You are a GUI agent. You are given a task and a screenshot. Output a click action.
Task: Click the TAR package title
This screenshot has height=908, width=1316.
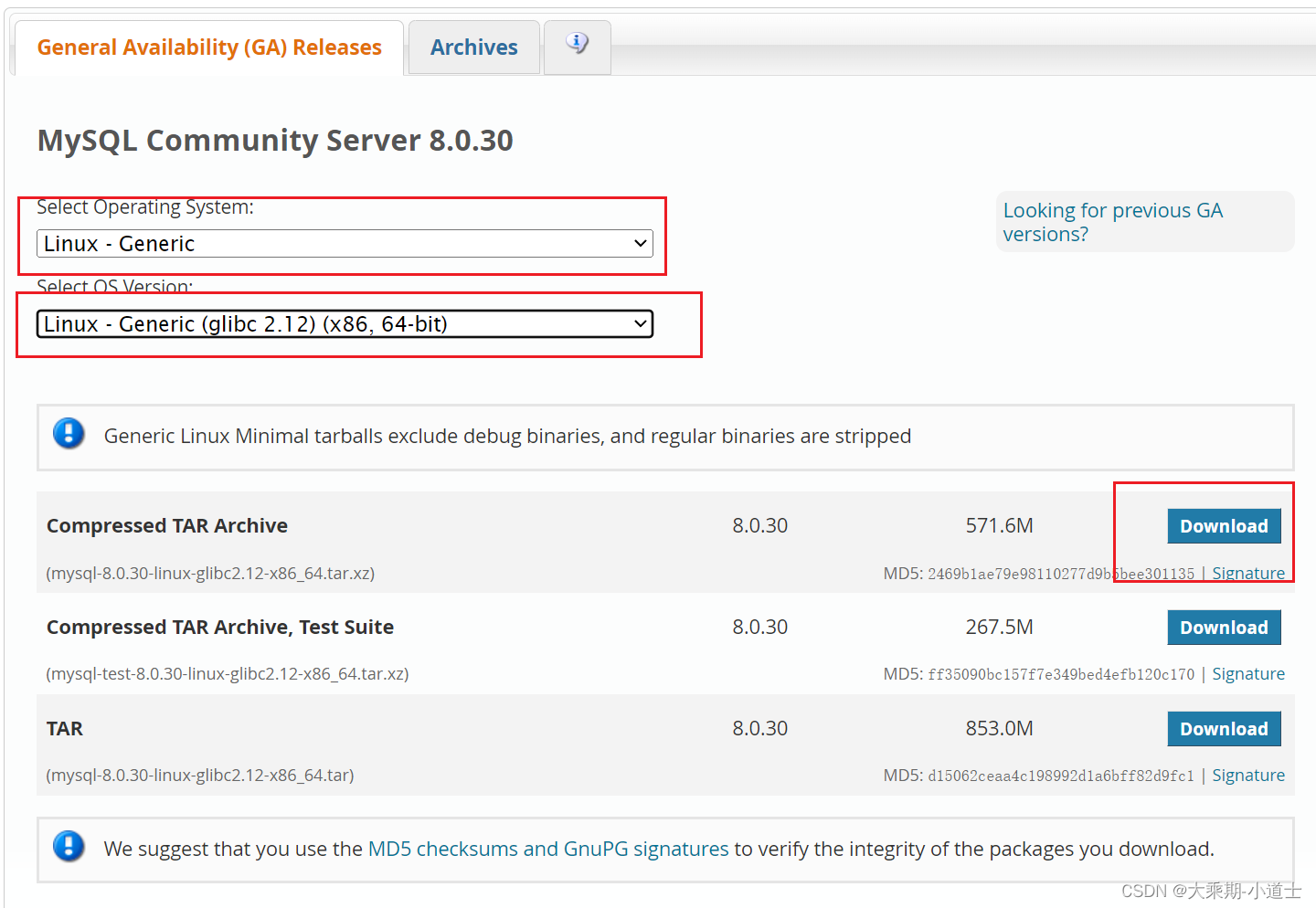click(x=65, y=729)
